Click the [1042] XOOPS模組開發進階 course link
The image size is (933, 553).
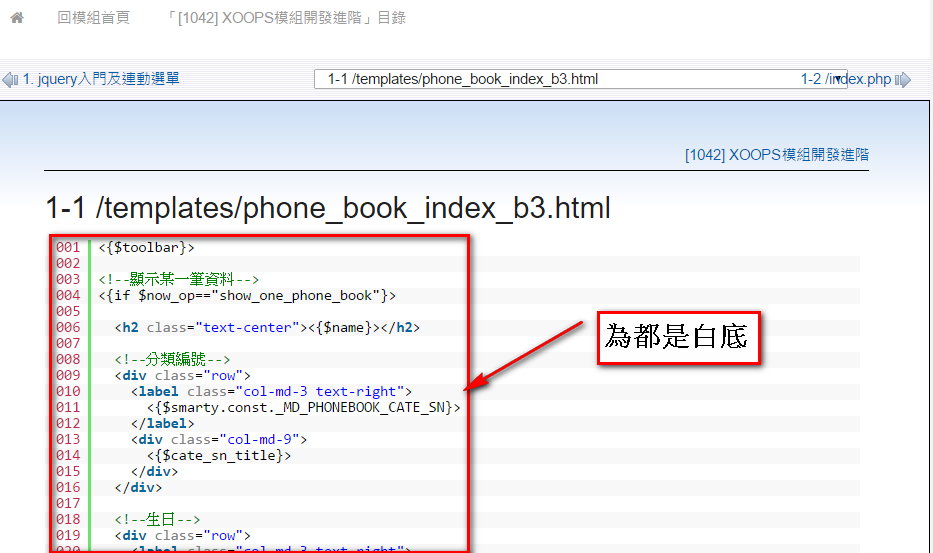(776, 155)
